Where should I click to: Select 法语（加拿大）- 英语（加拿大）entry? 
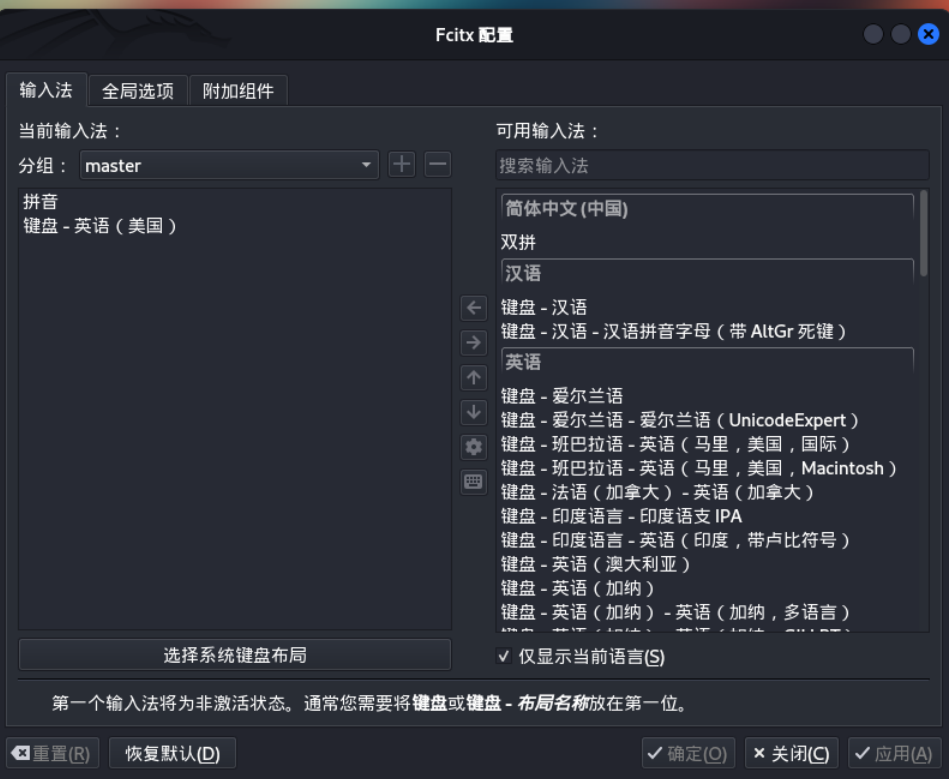point(707,492)
